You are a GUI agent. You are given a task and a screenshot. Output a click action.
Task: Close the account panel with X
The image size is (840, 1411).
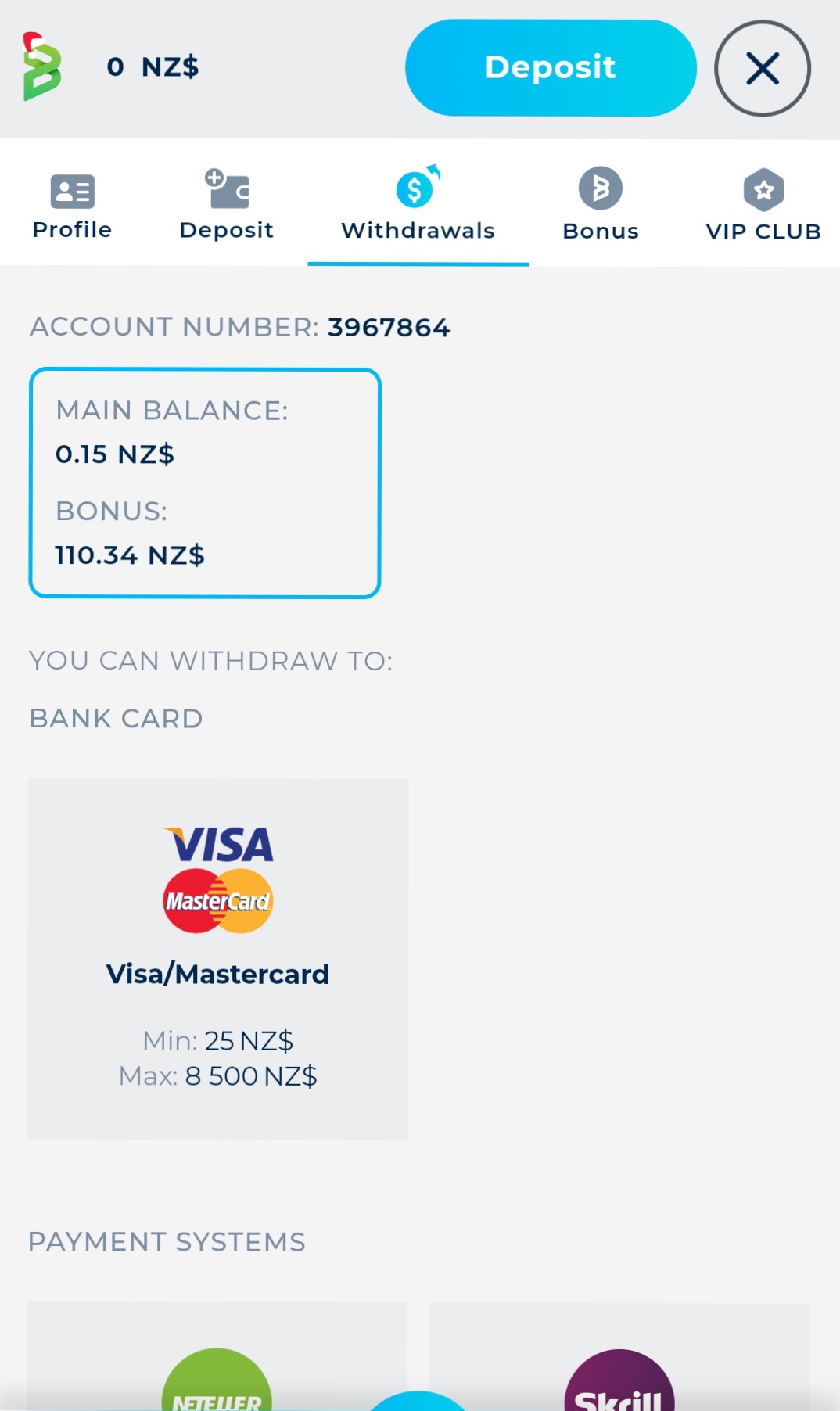[763, 68]
